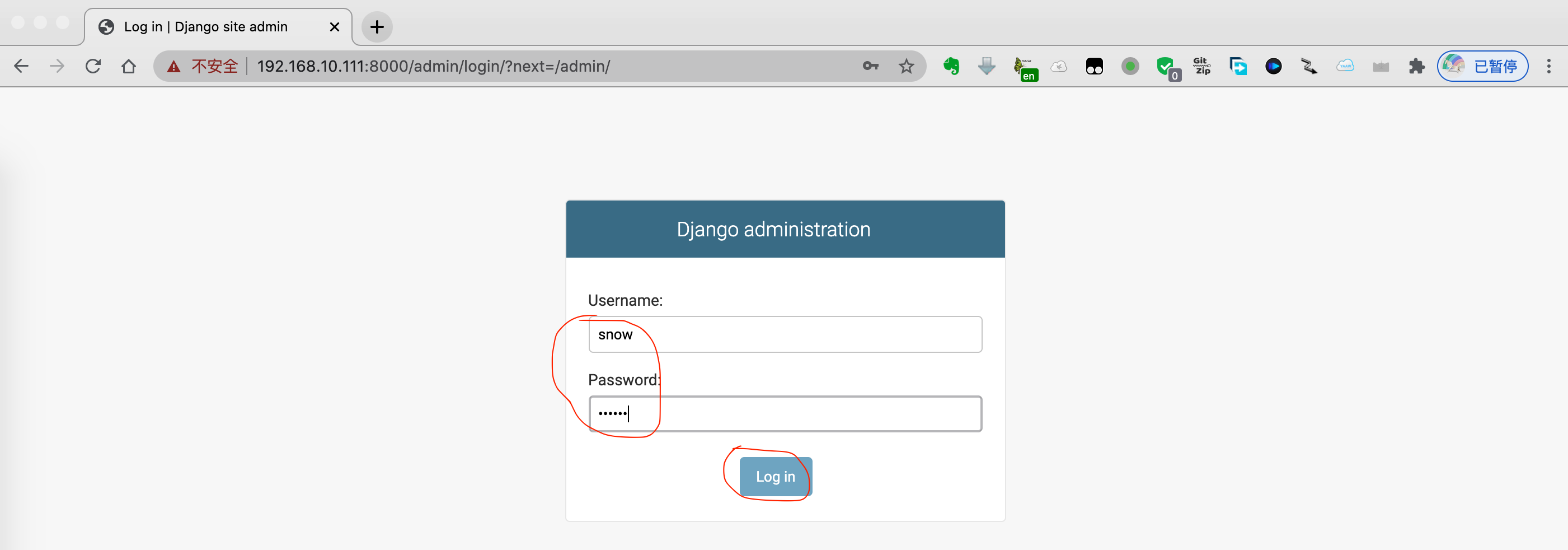1568x550 pixels.
Task: Open the profile button labeled 已暂停
Action: pyautogui.click(x=1483, y=66)
